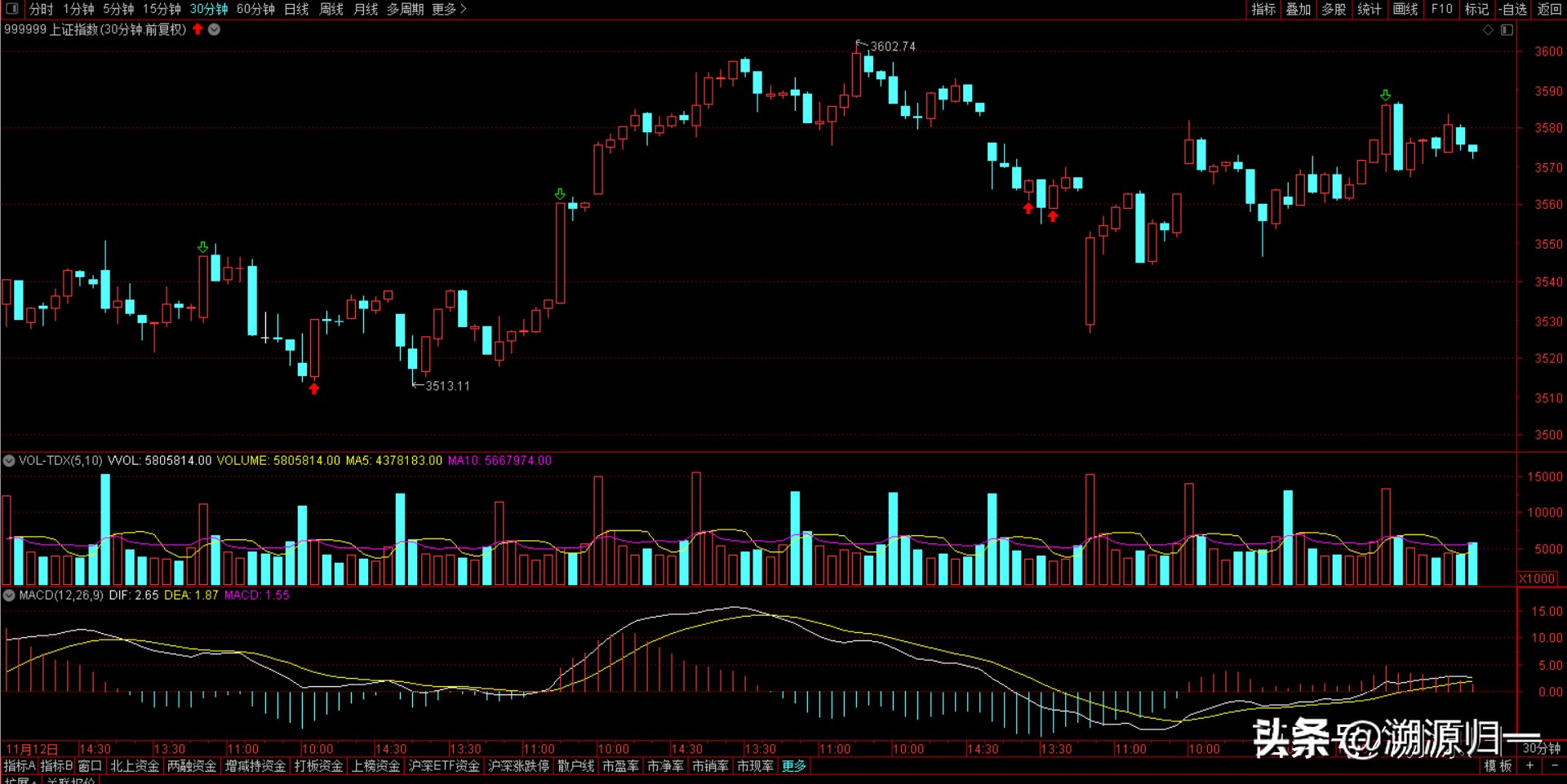Click the 3513.11 low price label
Screen dimensions: 1567x784
[x=447, y=386]
